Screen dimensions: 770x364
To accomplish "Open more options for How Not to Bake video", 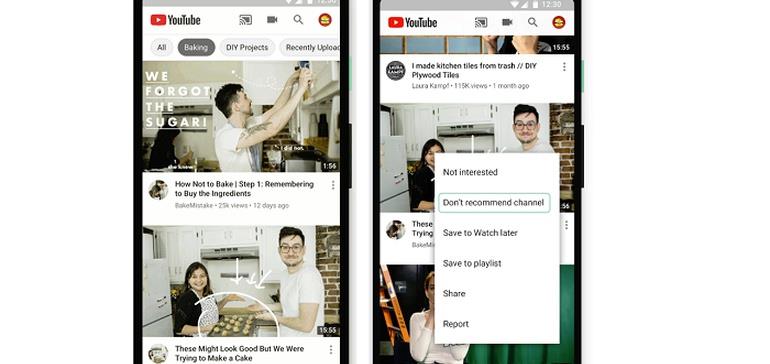I will click(x=333, y=185).
